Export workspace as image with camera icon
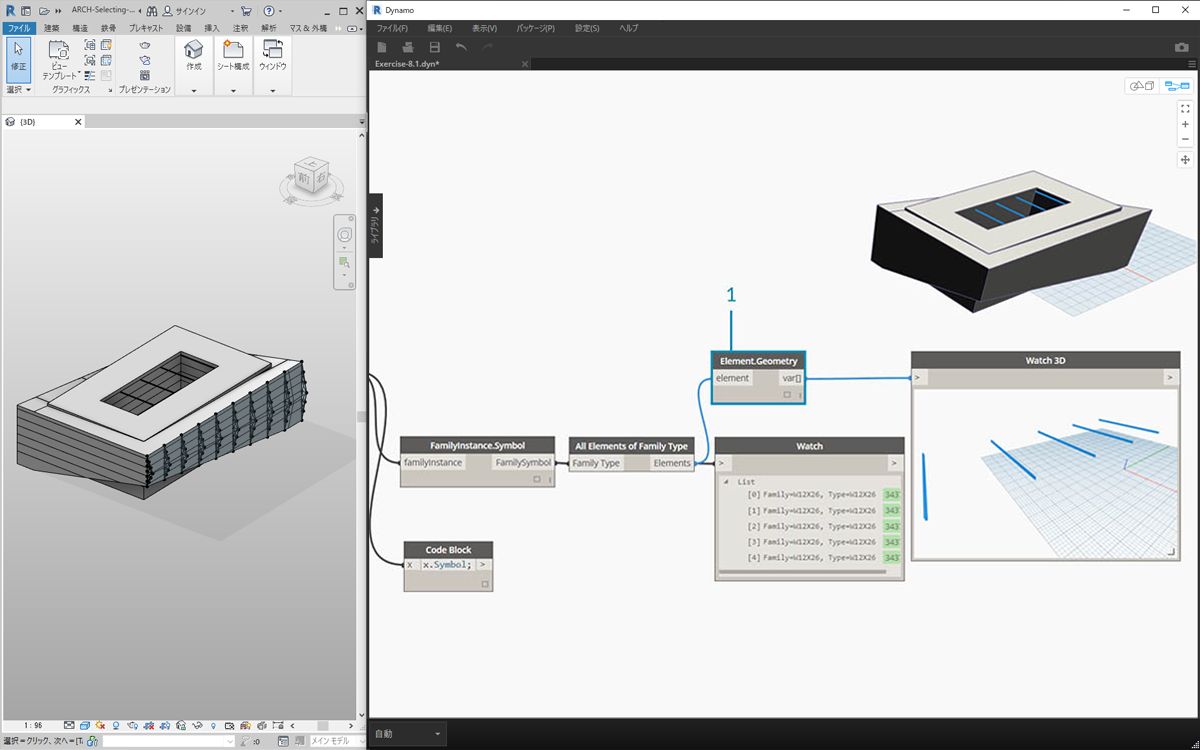1200x750 pixels. 1182,47
